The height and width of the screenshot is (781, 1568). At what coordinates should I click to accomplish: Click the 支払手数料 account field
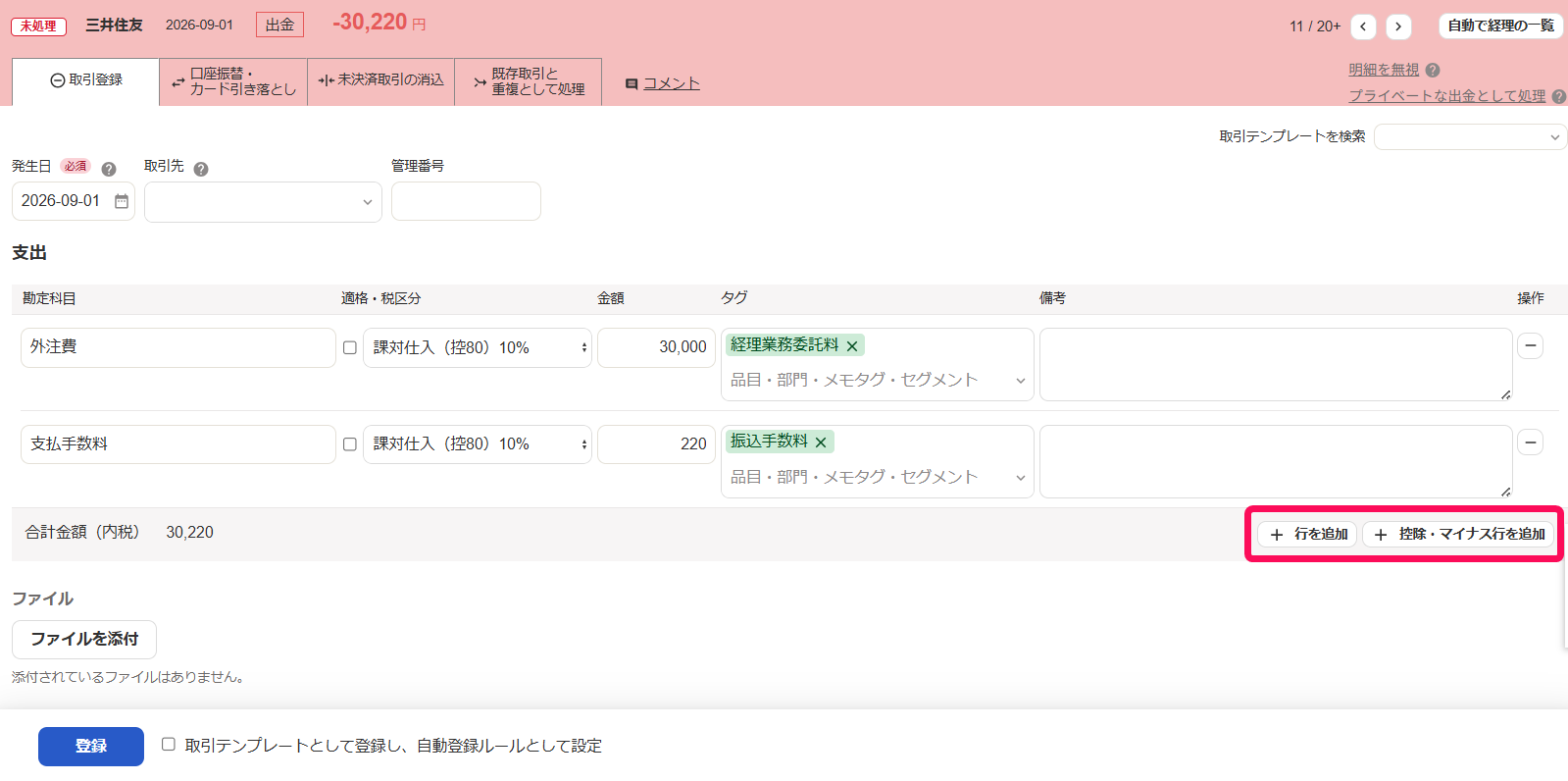point(178,444)
